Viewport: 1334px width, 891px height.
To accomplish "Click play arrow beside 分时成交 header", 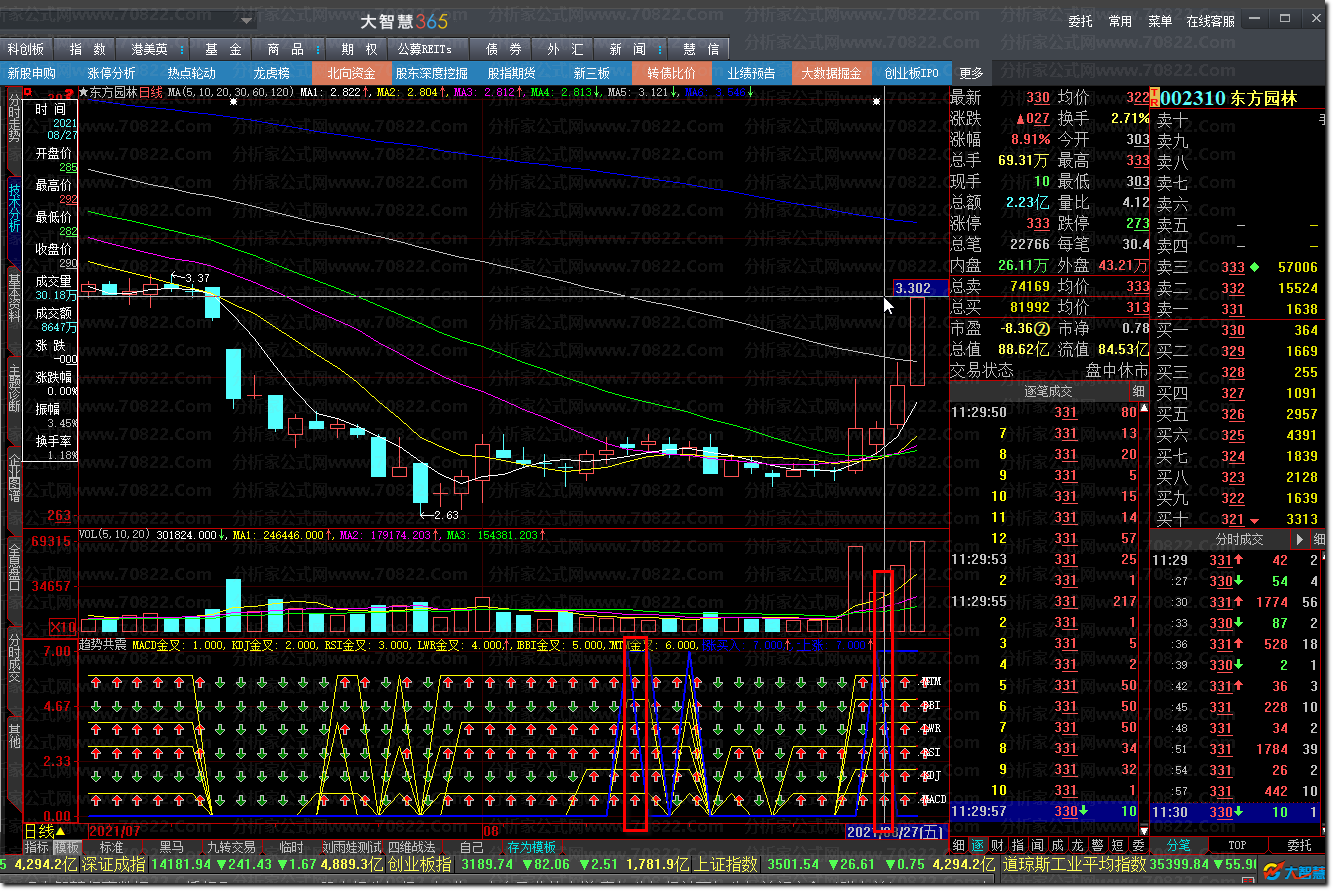I will pyautogui.click(x=1299, y=539).
